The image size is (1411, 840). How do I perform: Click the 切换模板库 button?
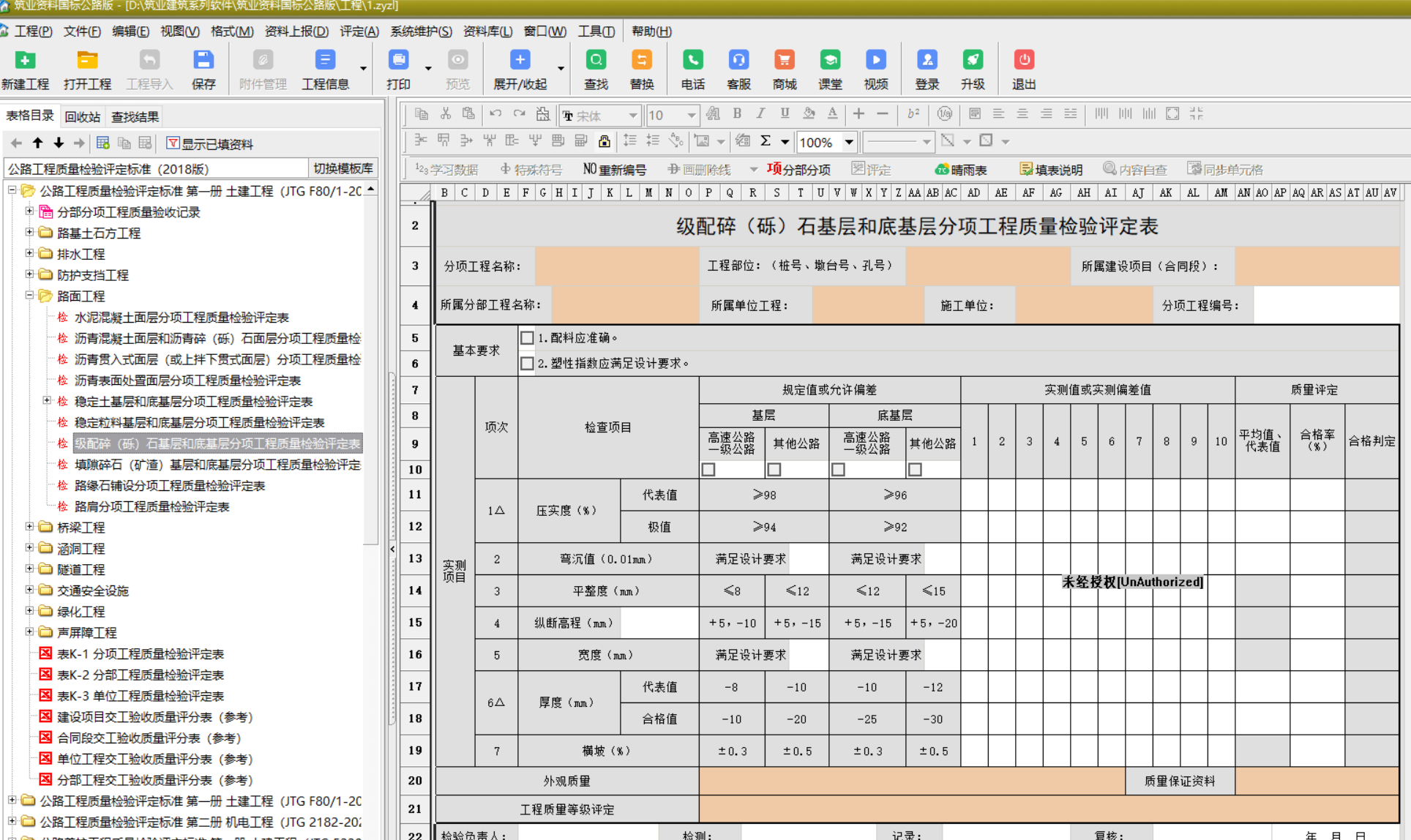click(343, 168)
